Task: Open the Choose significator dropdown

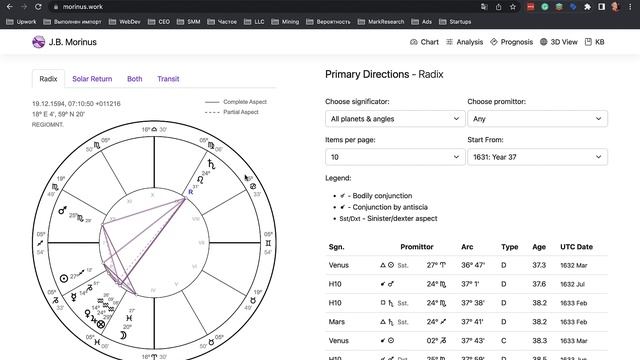Action: pos(395,119)
